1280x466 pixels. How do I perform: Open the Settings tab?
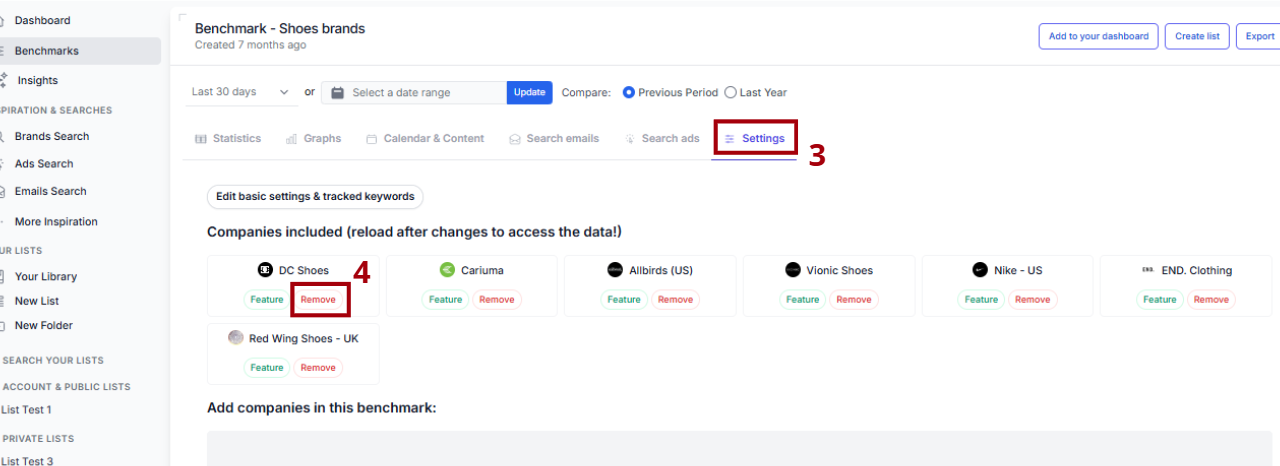[x=755, y=138]
